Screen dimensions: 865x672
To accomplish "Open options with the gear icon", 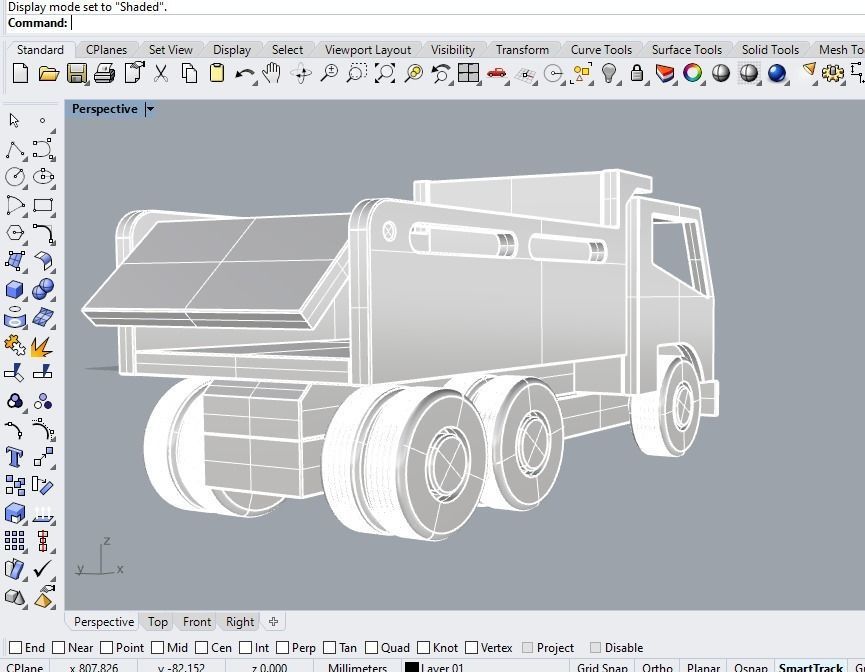I will tap(832, 73).
